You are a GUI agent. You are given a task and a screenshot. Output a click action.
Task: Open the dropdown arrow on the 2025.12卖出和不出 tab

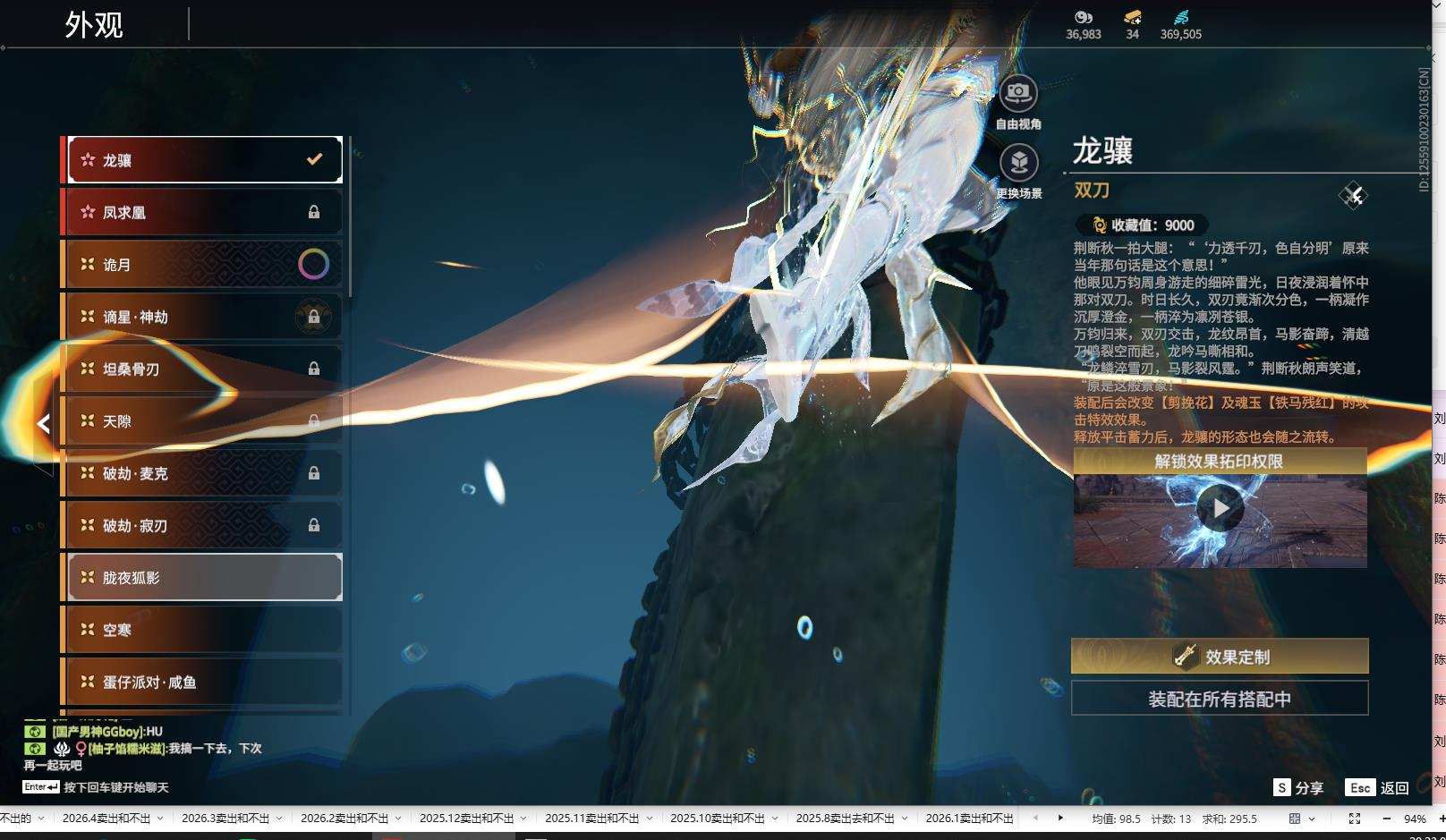pos(524,819)
